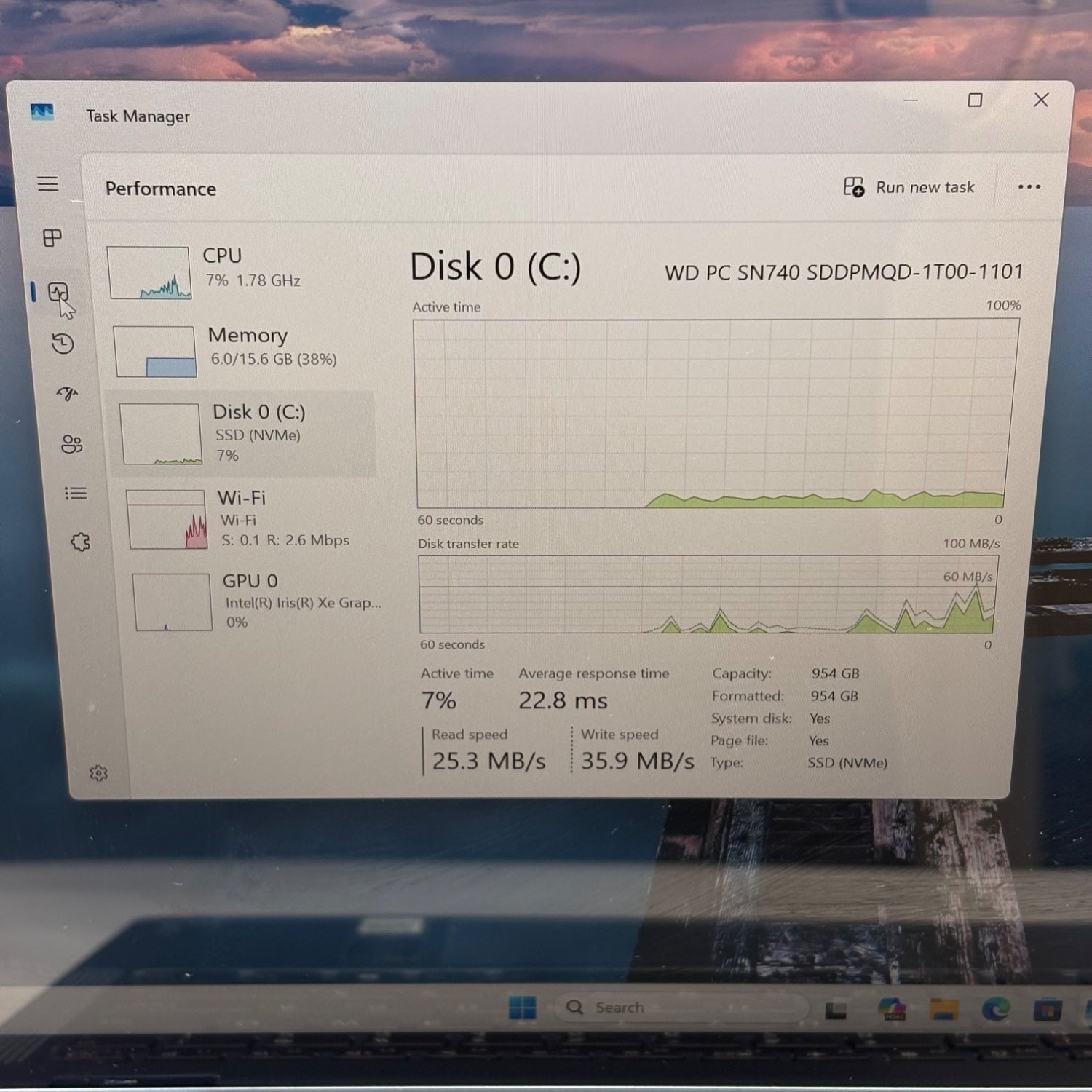The width and height of the screenshot is (1092, 1092).
Task: Open the Services page puzzle icon
Action: (80, 542)
